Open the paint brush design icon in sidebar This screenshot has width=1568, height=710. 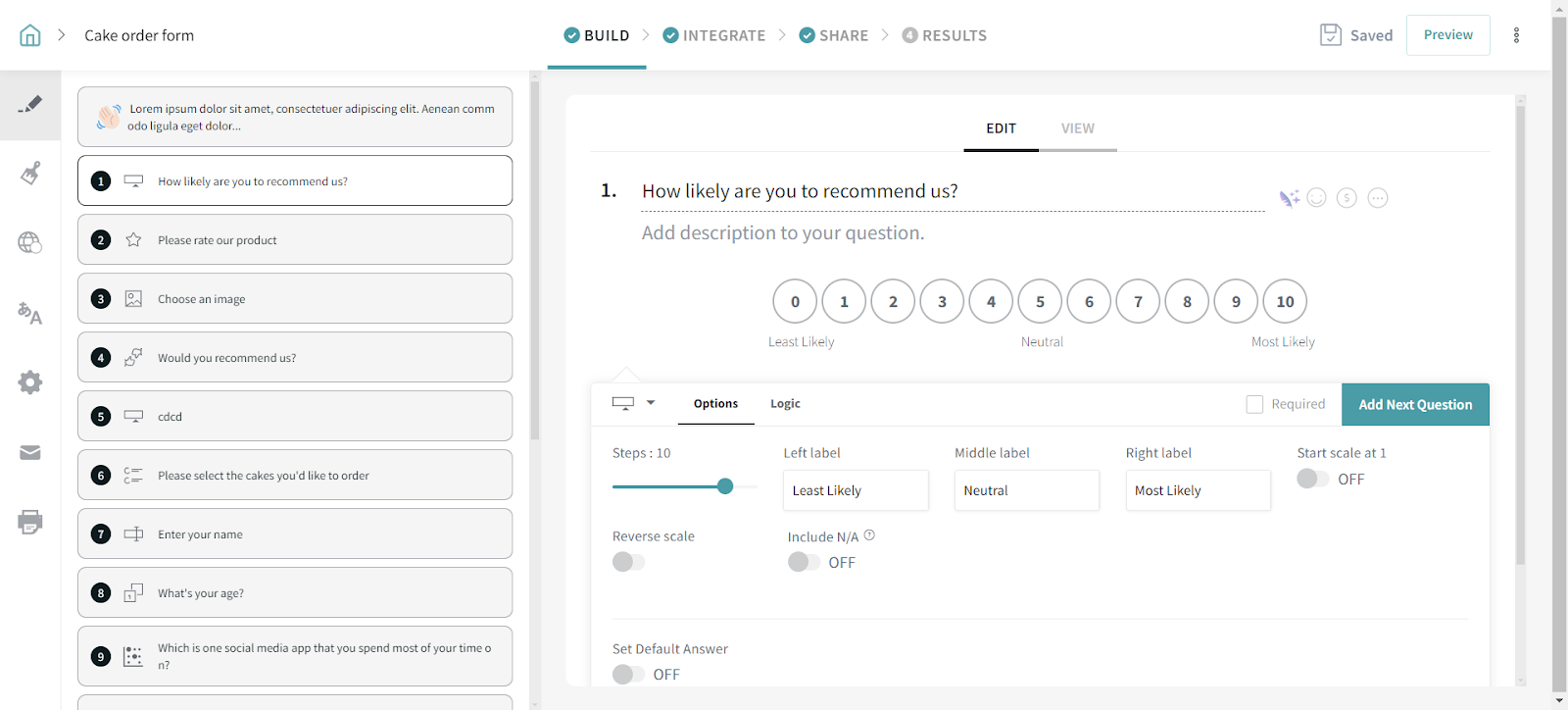(30, 174)
